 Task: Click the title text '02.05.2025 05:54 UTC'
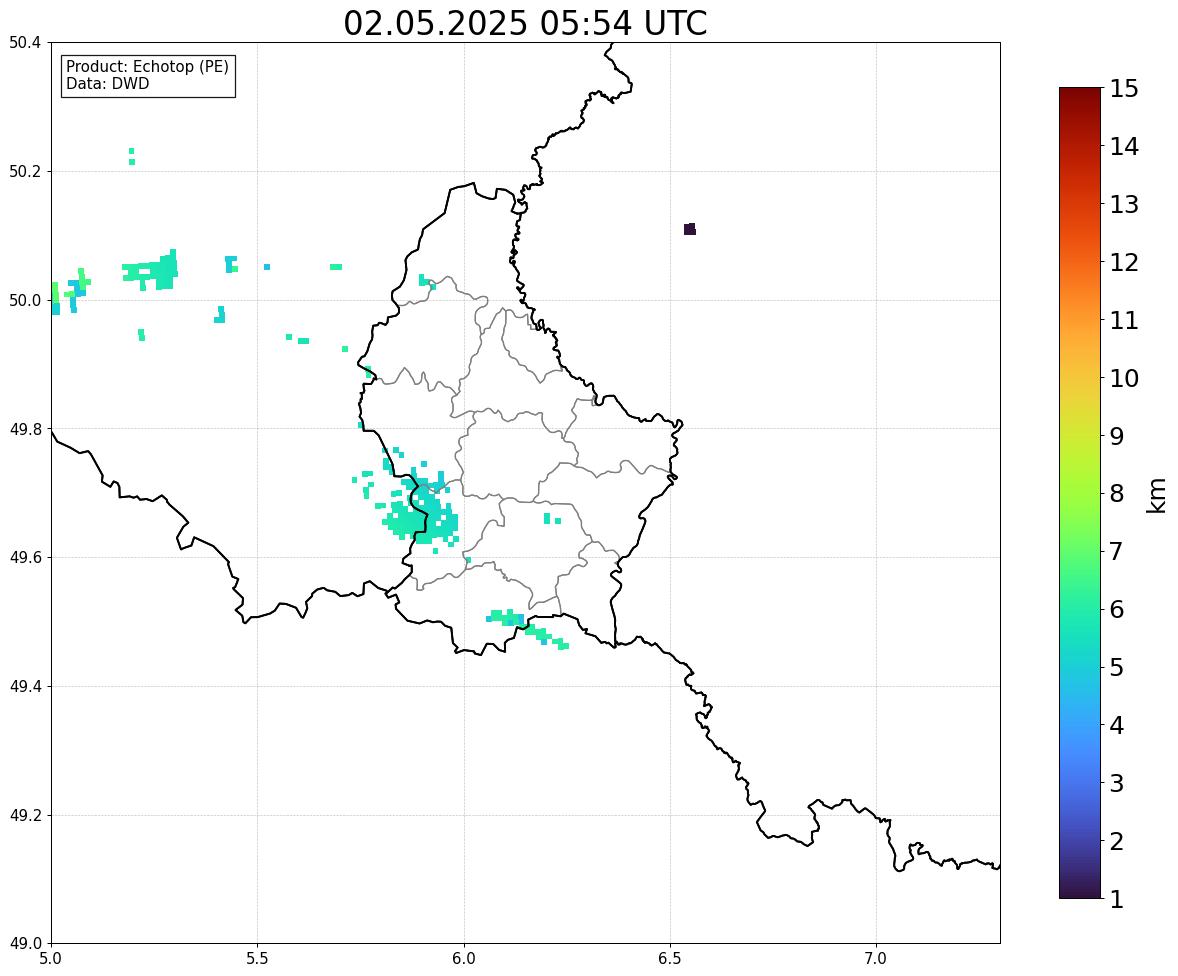(x=525, y=23)
